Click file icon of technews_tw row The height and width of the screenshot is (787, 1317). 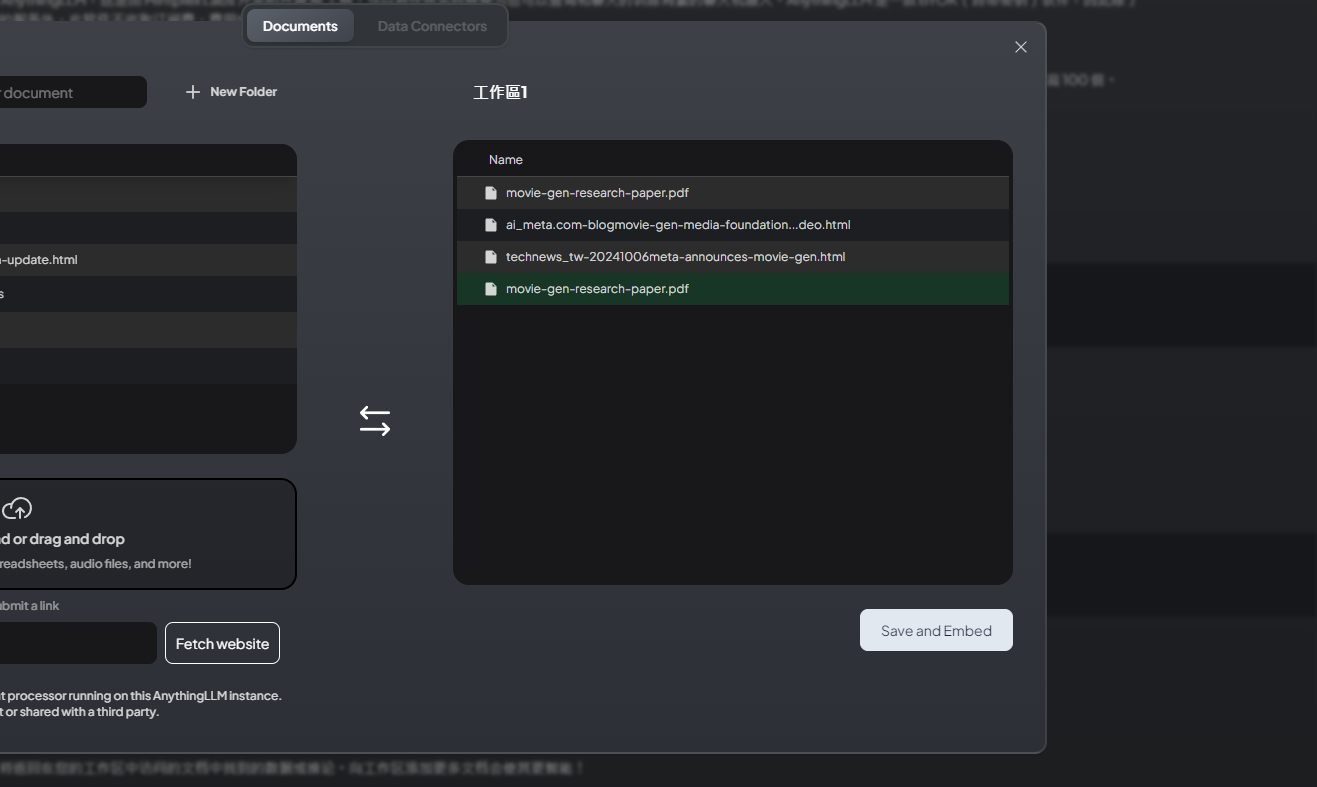[x=491, y=257]
